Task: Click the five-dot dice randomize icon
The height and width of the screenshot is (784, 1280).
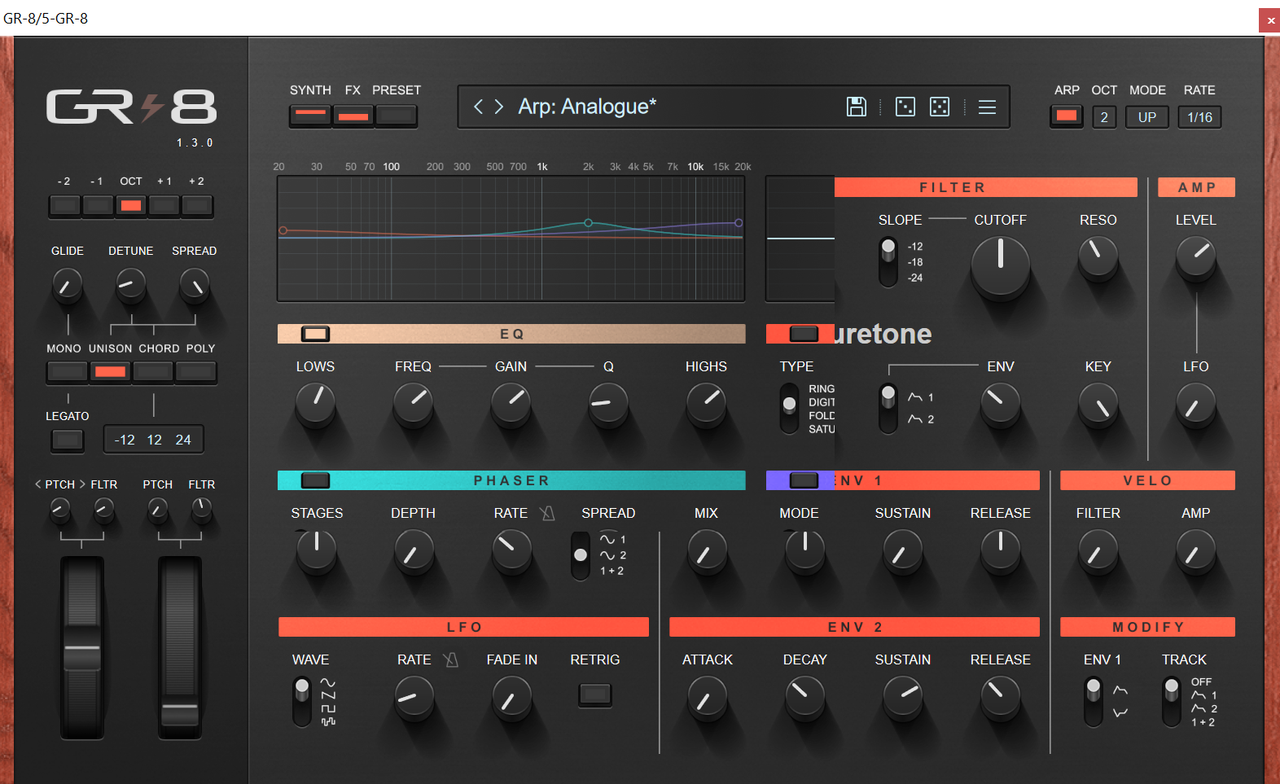Action: tap(939, 107)
